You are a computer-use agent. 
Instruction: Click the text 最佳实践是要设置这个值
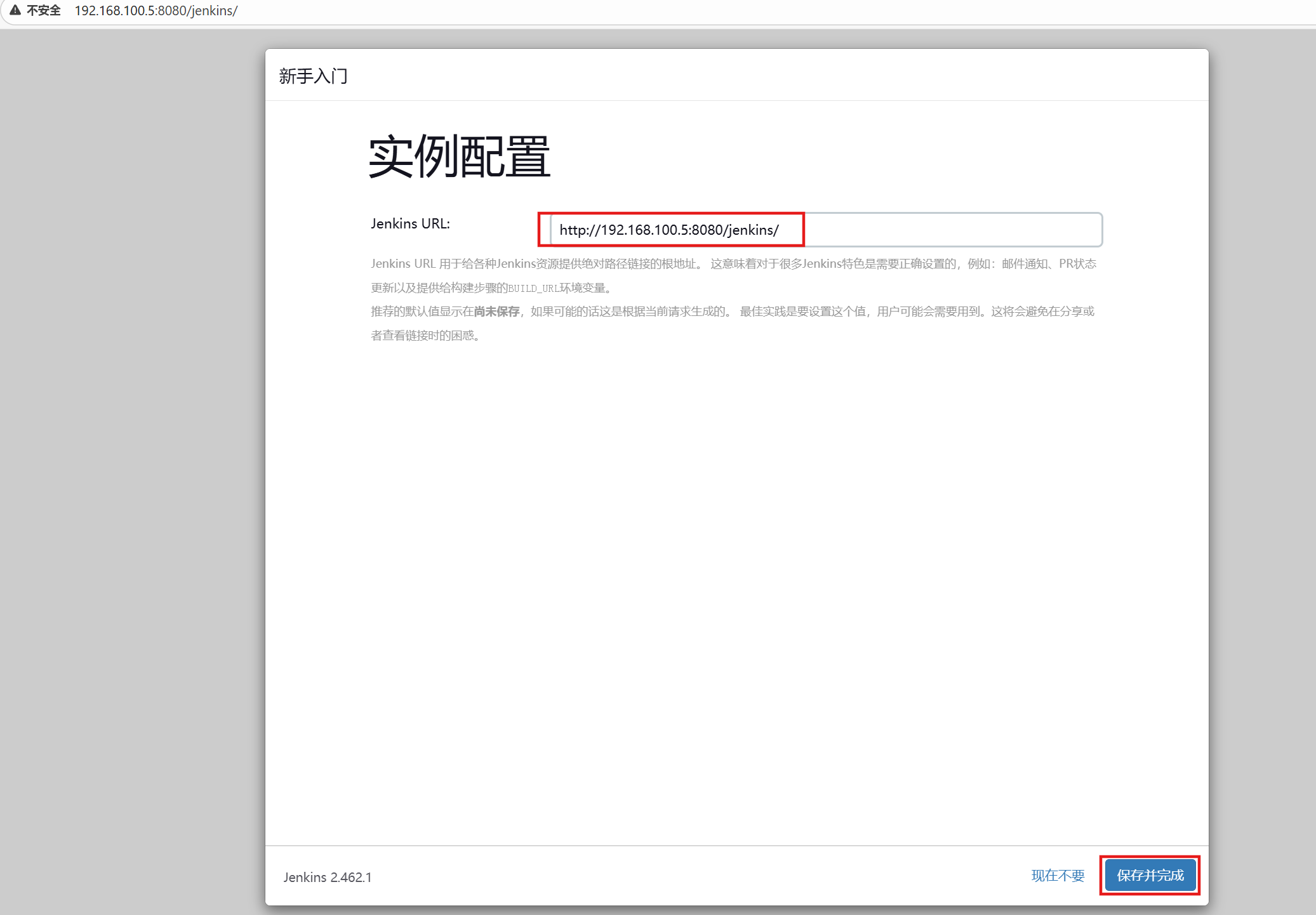tap(802, 312)
